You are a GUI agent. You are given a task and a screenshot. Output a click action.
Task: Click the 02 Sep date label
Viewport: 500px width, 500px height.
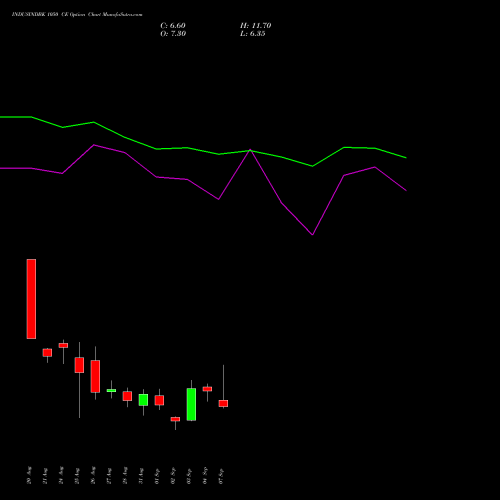pyautogui.click(x=173, y=476)
